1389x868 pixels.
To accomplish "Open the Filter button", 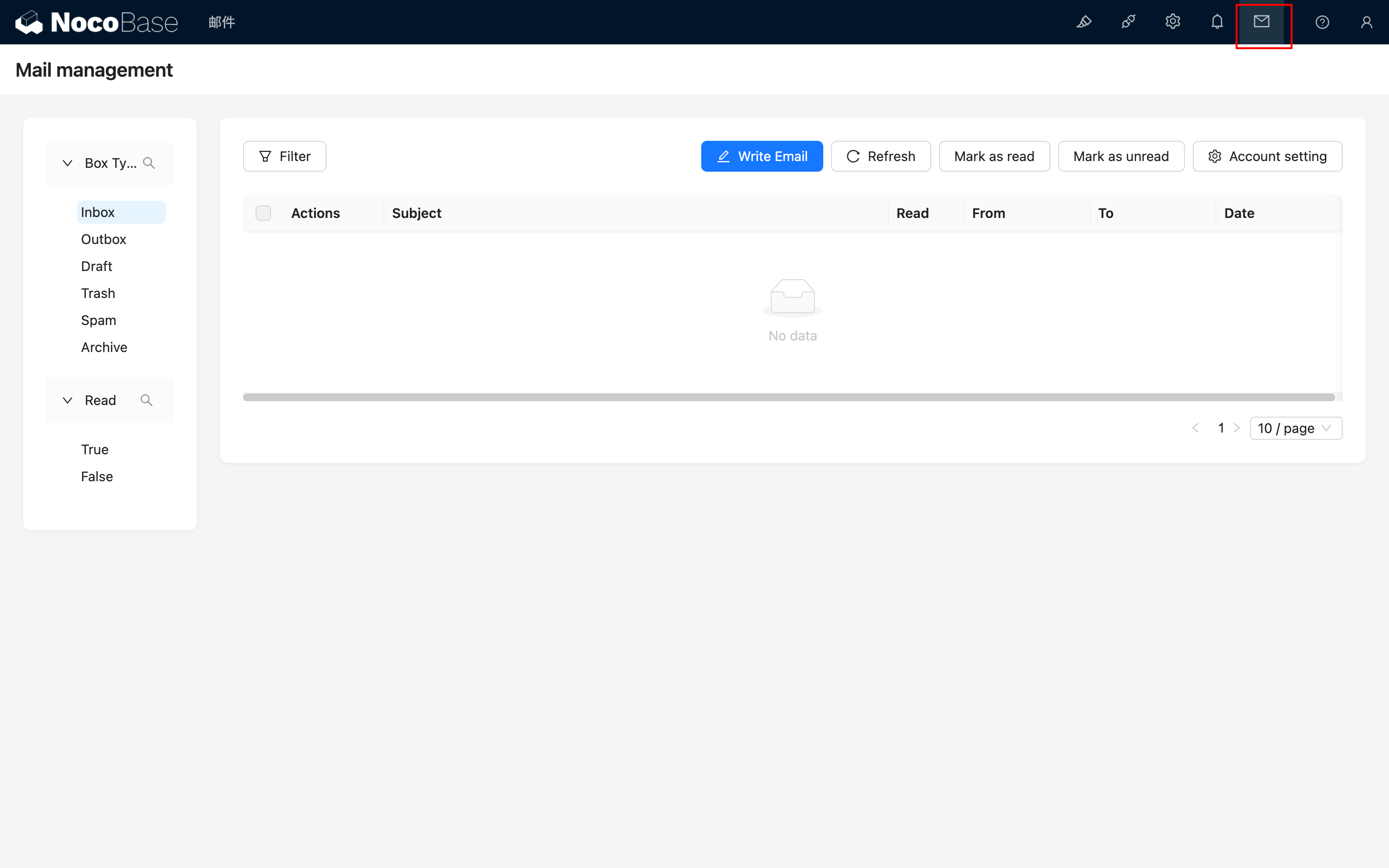I will tap(285, 156).
